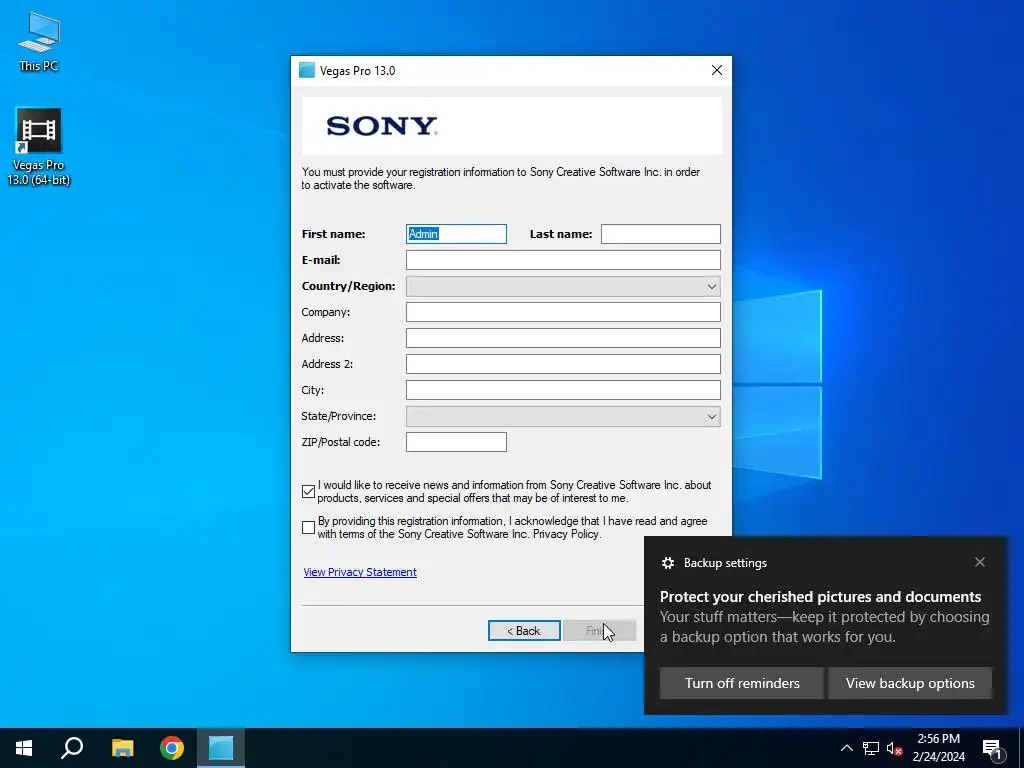Click into the Last name field
This screenshot has height=768, width=1024.
pyautogui.click(x=660, y=234)
